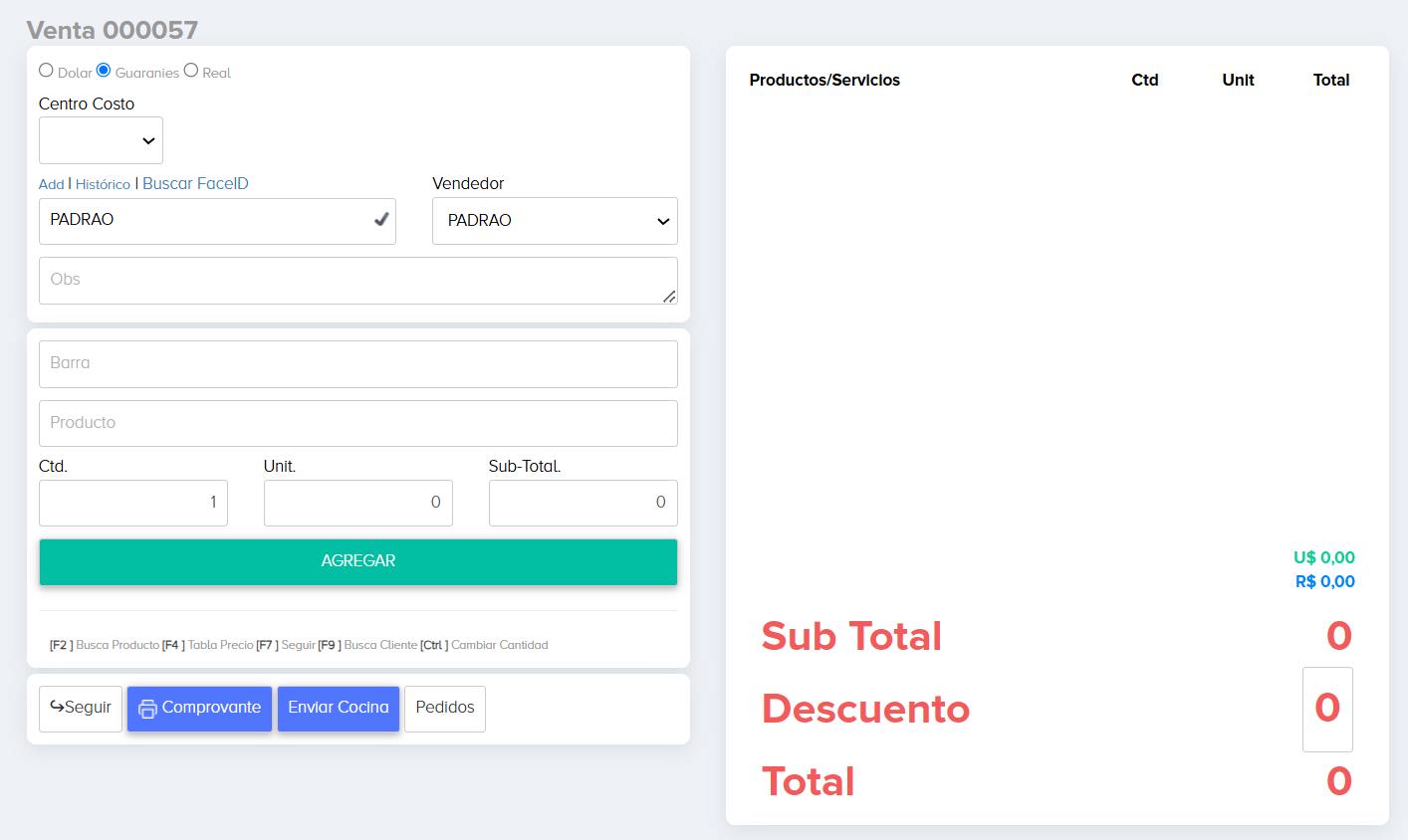Open the Pedidos button
Image resolution: width=1408 pixels, height=840 pixels.
[x=445, y=709]
